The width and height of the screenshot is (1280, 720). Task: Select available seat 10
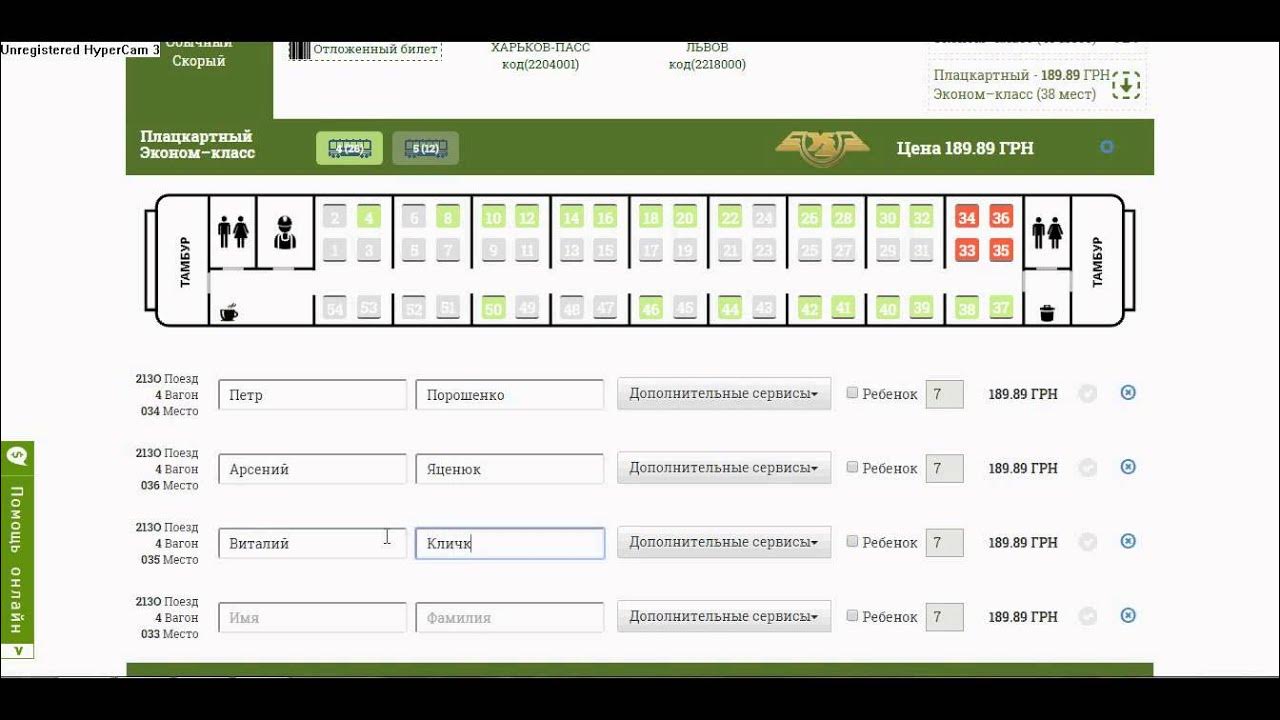click(x=493, y=218)
